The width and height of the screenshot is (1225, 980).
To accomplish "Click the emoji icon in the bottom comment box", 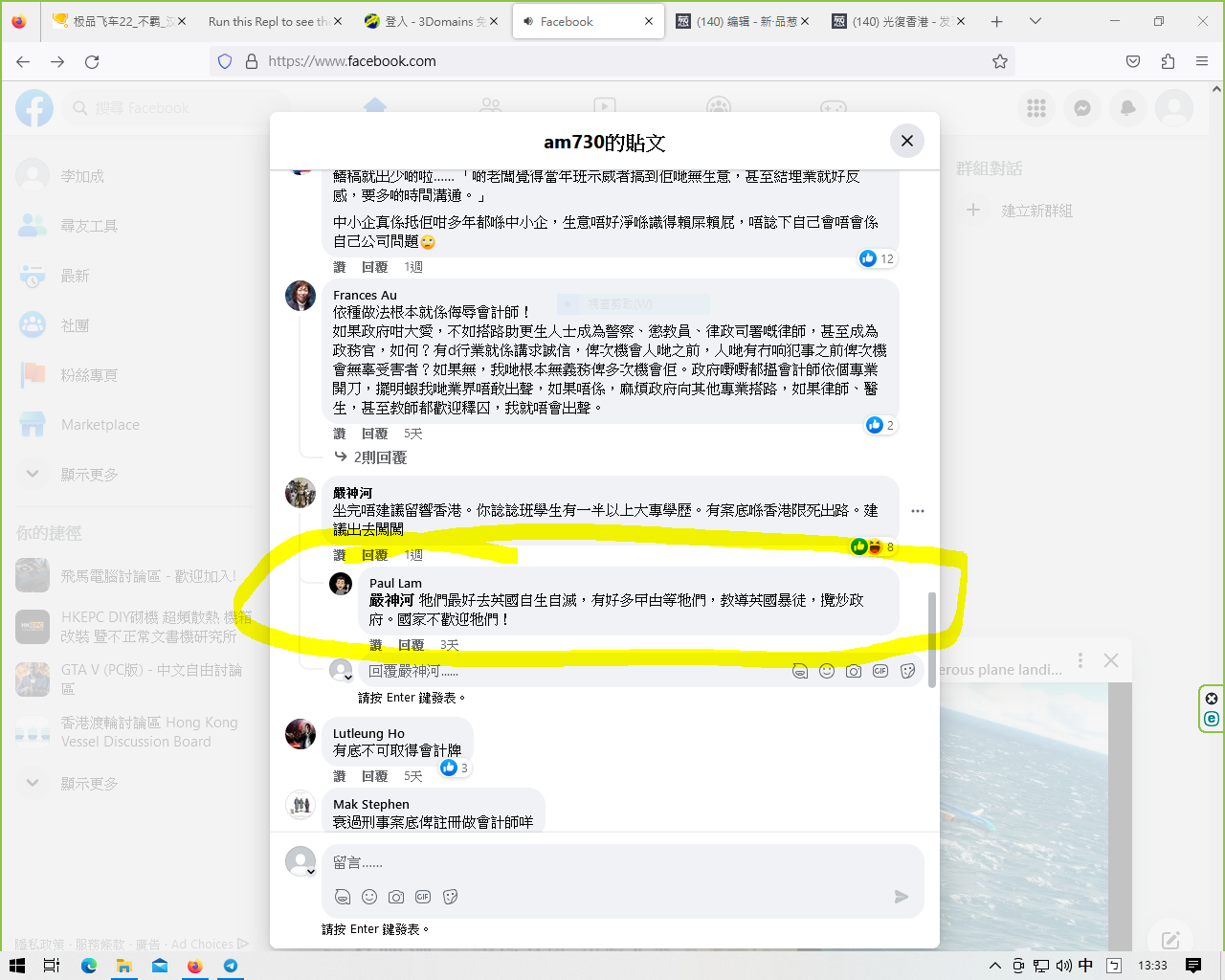I will (x=369, y=897).
